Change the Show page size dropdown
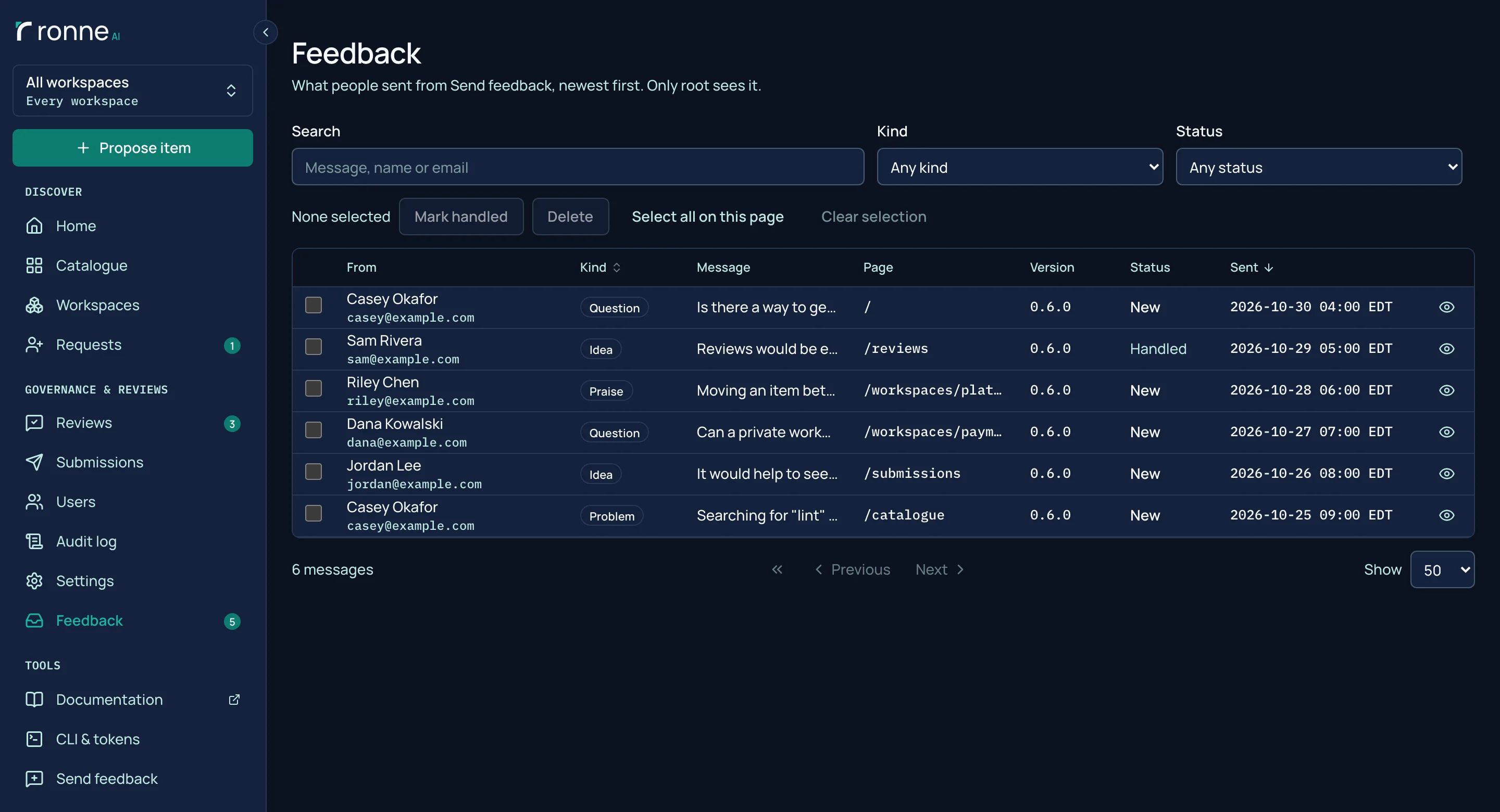 1442,570
